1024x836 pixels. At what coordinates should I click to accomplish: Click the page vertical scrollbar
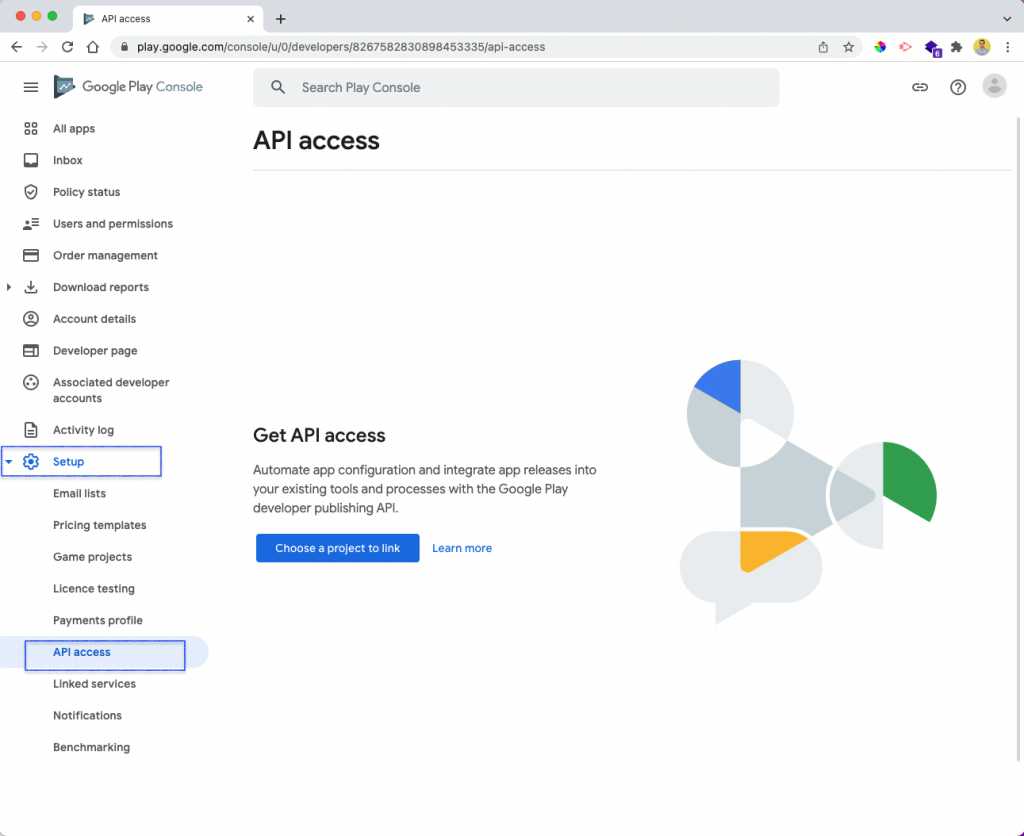click(1018, 439)
